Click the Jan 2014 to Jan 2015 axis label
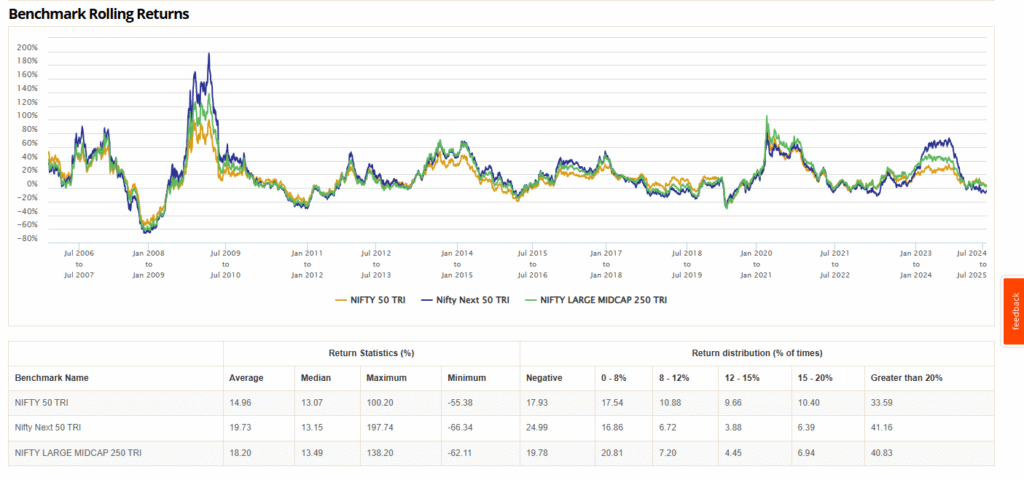The width and height of the screenshot is (1024, 480). click(456, 263)
